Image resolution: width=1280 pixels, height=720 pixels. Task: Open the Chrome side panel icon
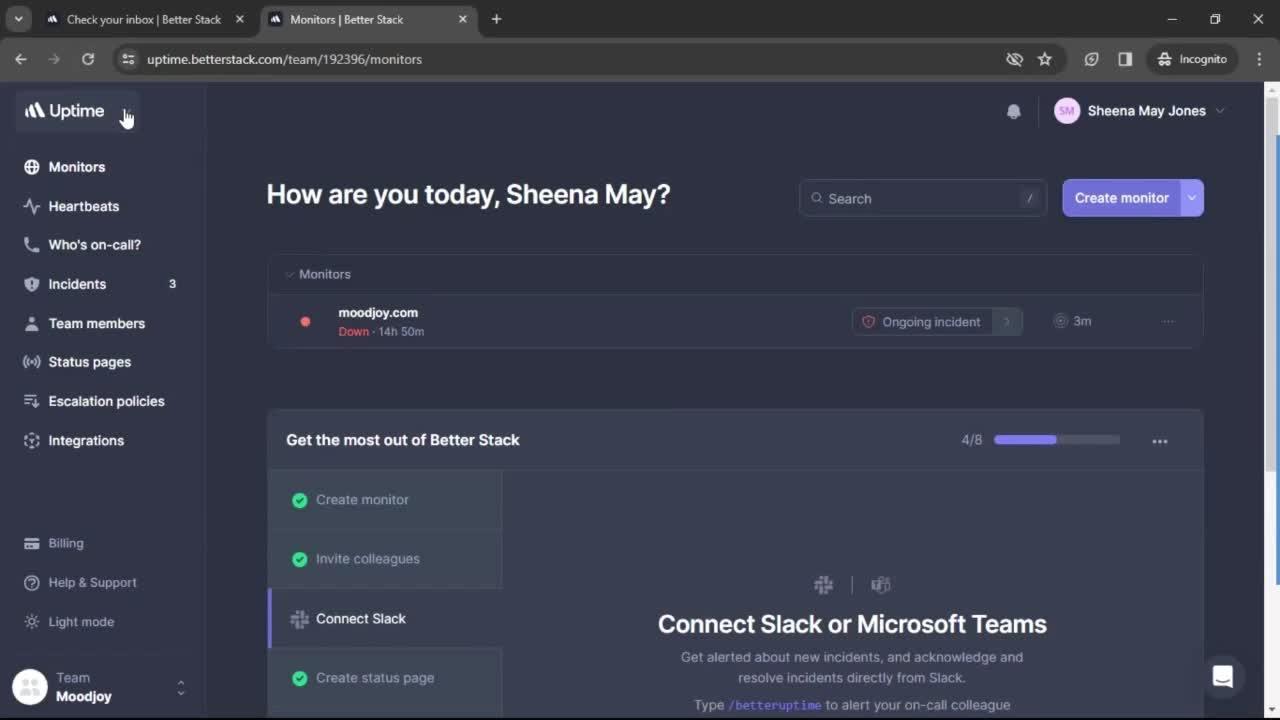click(x=1125, y=59)
